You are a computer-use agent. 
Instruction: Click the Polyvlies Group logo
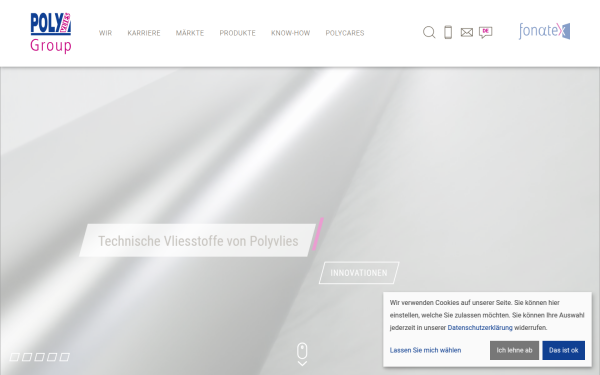pyautogui.click(x=51, y=33)
